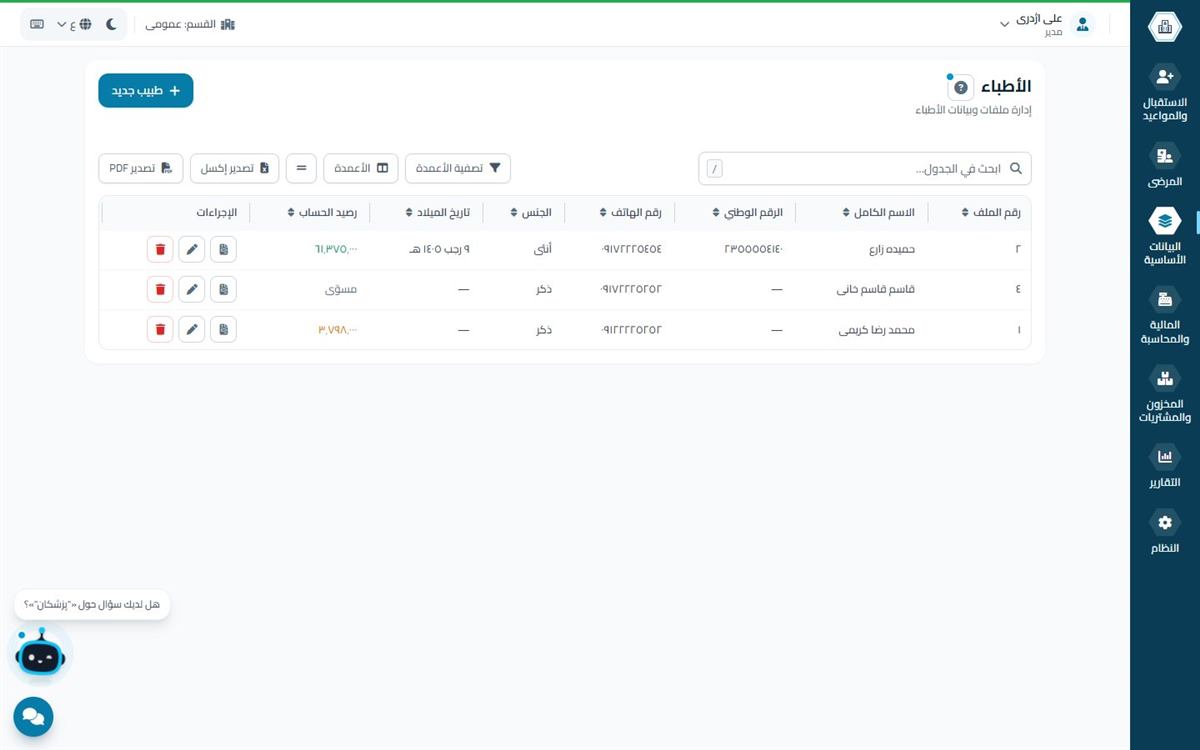Focus the ابحث في الجدول search field
The height and width of the screenshot is (750, 1200).
865,169
